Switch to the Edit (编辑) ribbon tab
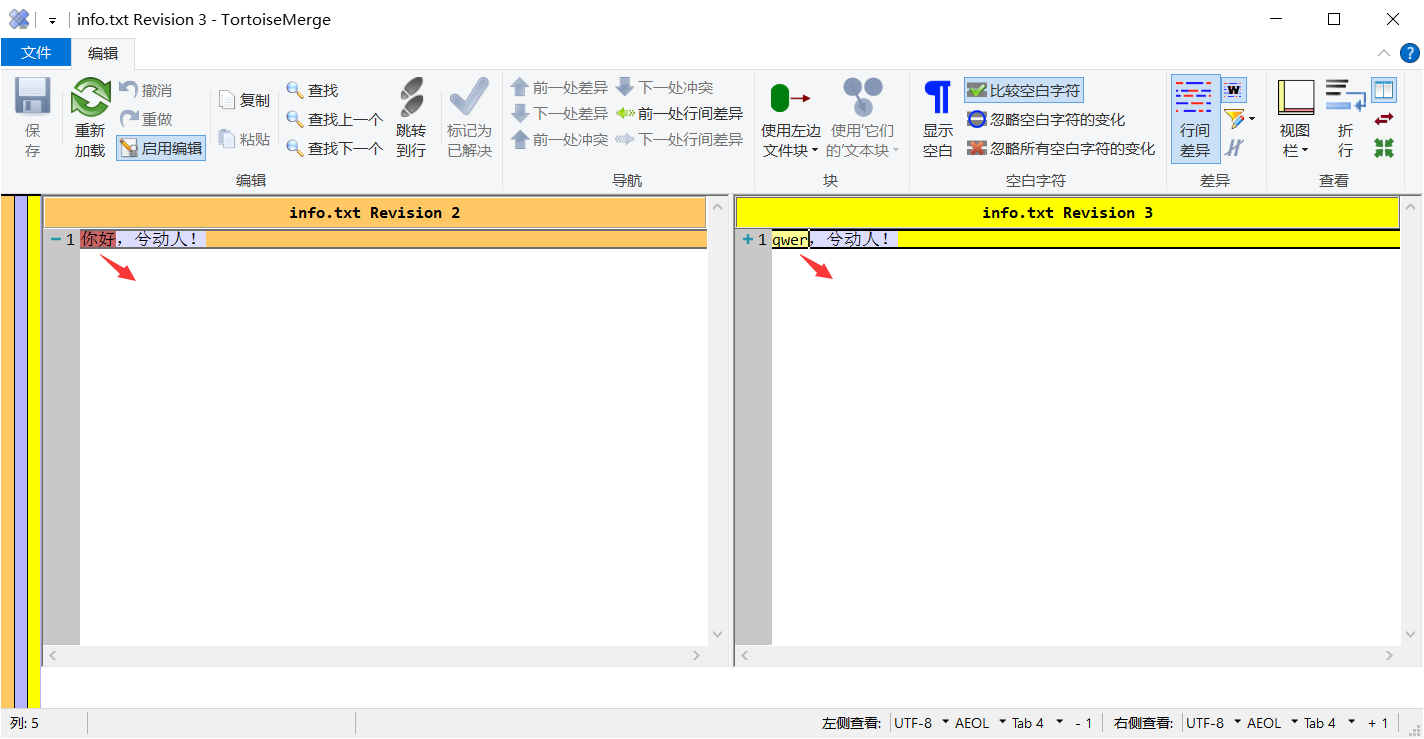 pyautogui.click(x=103, y=54)
